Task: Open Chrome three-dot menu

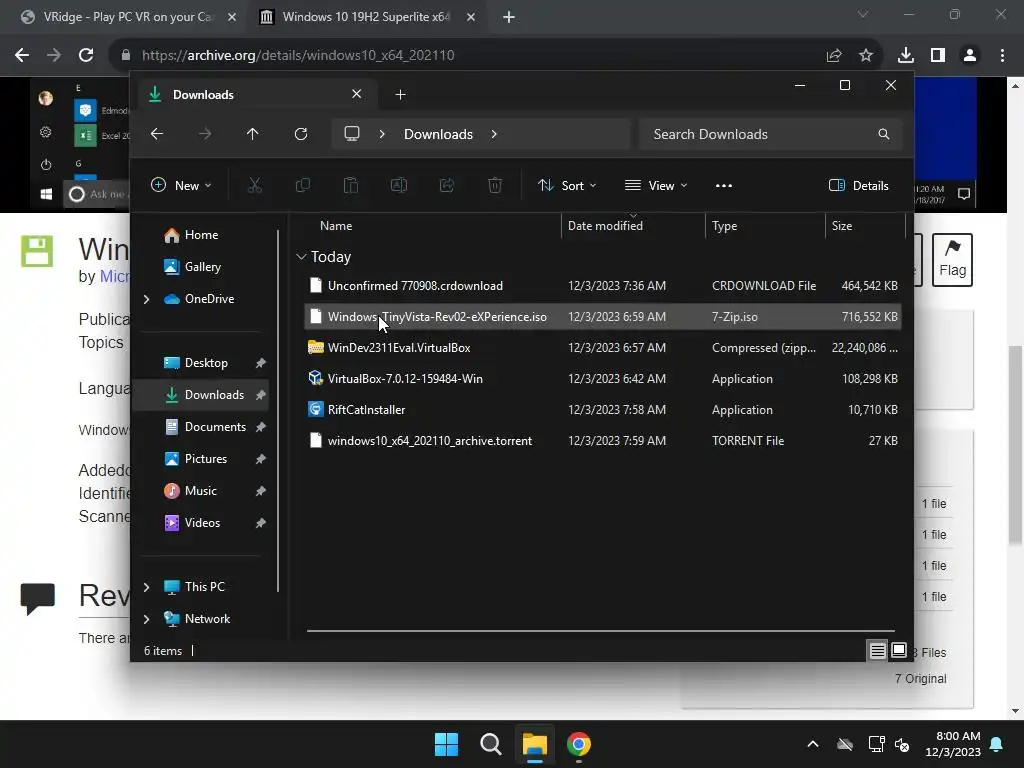Action: [1002, 55]
